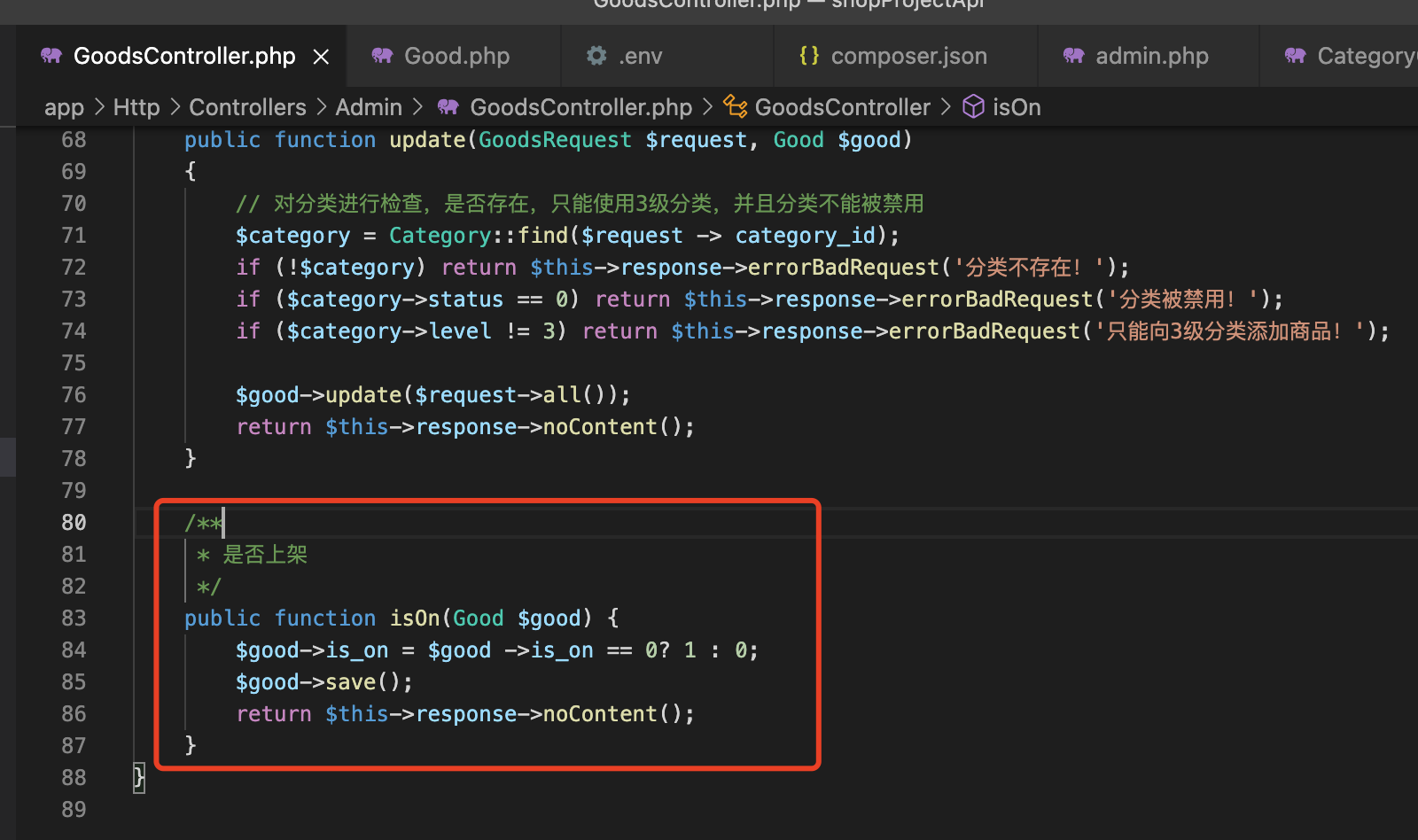The width and height of the screenshot is (1418, 840).
Task: Click 'GoodsRequest' type hint on line 68
Action: (555, 140)
